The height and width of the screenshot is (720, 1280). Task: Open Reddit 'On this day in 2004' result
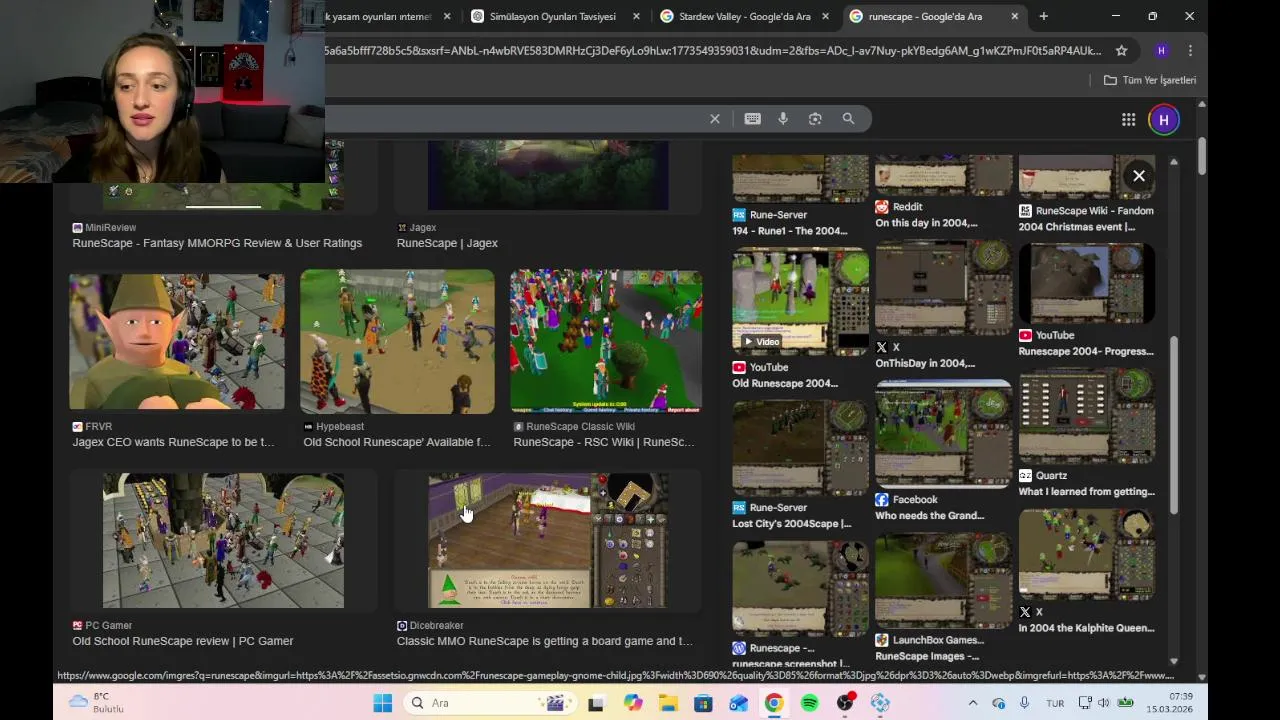click(x=926, y=223)
